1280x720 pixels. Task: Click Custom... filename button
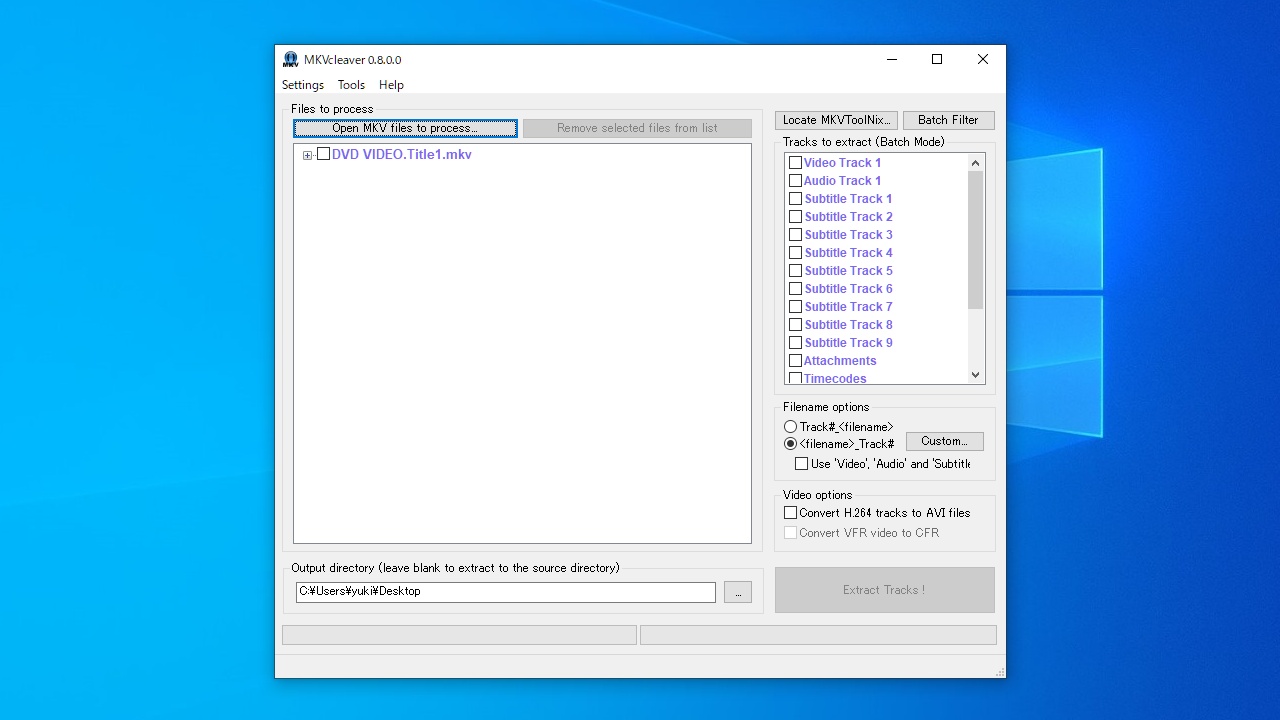pos(944,441)
